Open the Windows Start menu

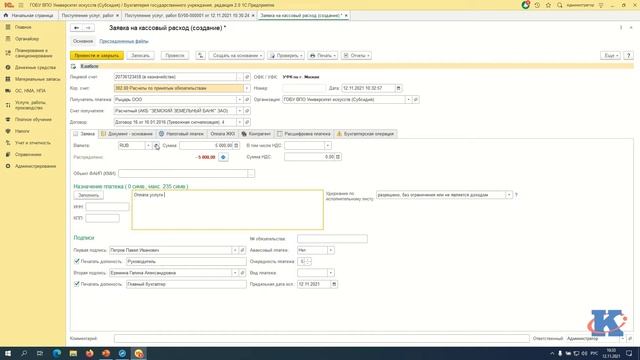coord(8,353)
